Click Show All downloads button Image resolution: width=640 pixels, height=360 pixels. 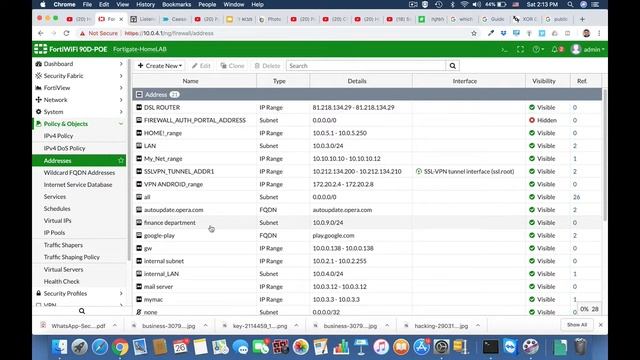(x=577, y=325)
